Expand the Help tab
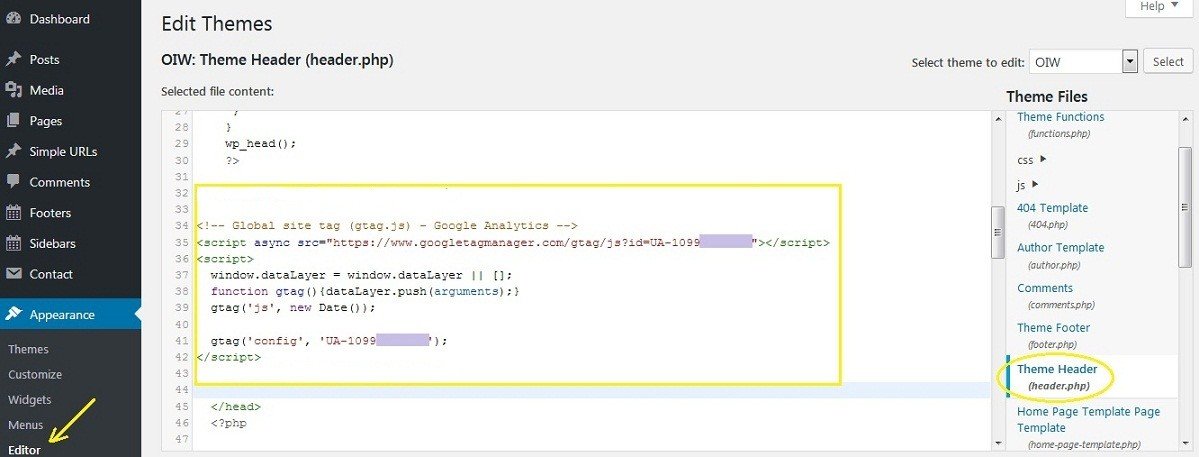The height and width of the screenshot is (457, 1199). click(1159, 7)
